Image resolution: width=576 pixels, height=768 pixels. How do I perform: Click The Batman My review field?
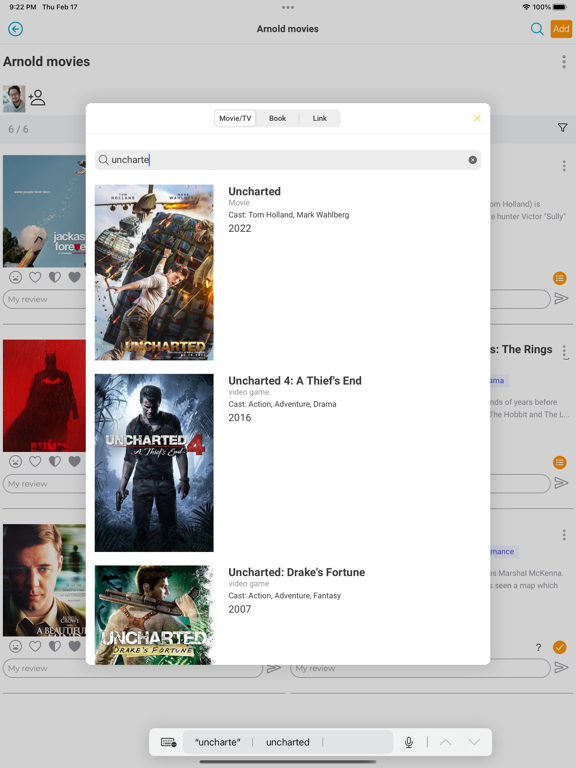pyautogui.click(x=45, y=483)
